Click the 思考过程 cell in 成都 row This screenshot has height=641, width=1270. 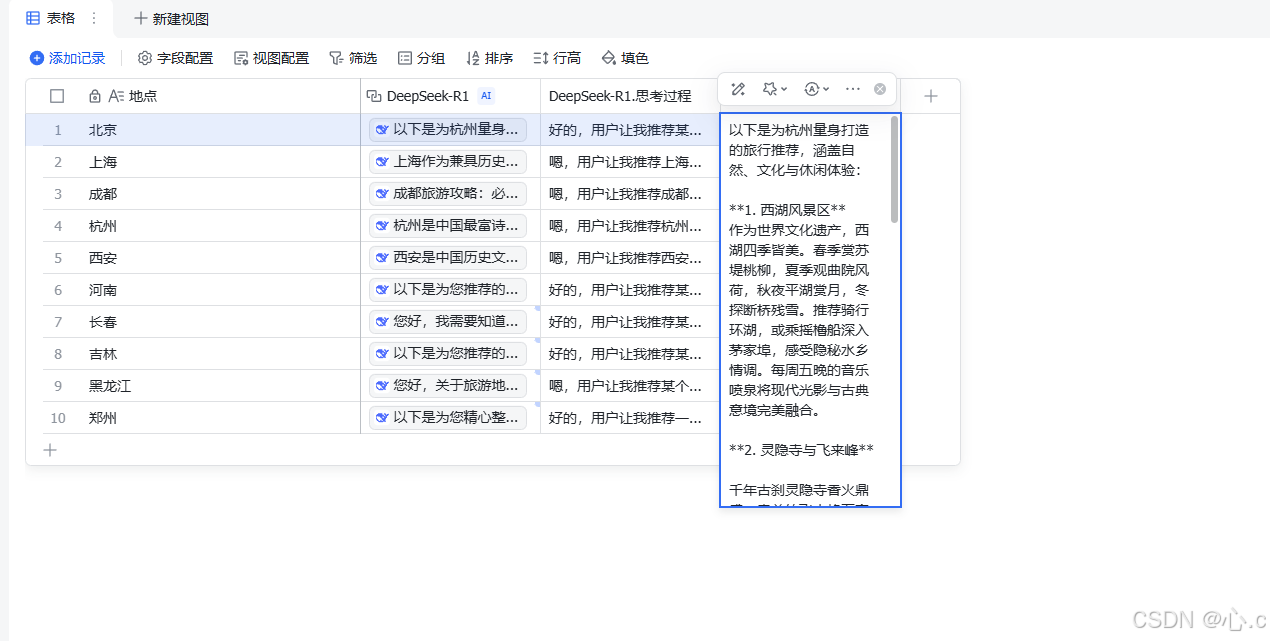click(x=630, y=194)
